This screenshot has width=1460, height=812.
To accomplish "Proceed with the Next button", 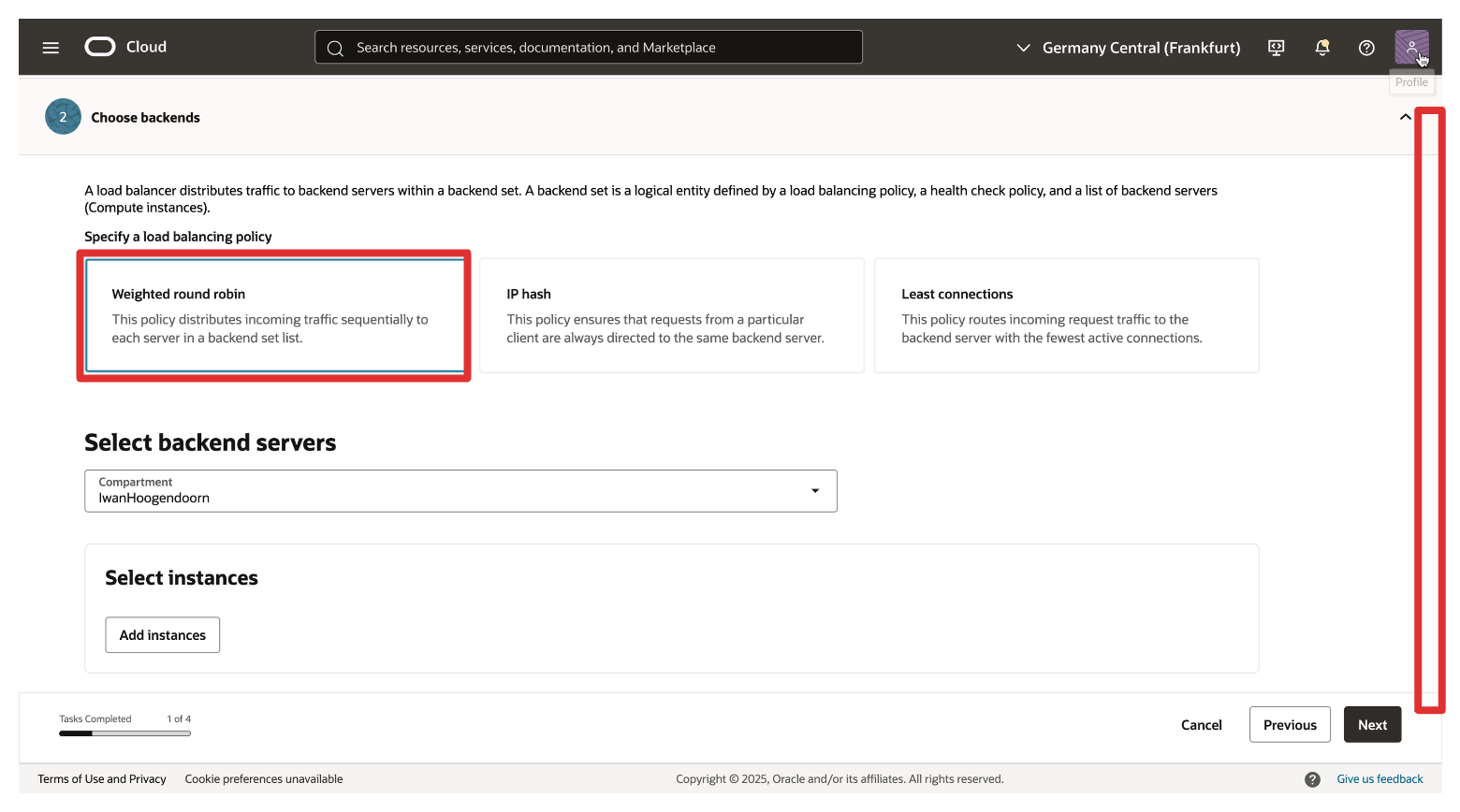I will (1372, 725).
